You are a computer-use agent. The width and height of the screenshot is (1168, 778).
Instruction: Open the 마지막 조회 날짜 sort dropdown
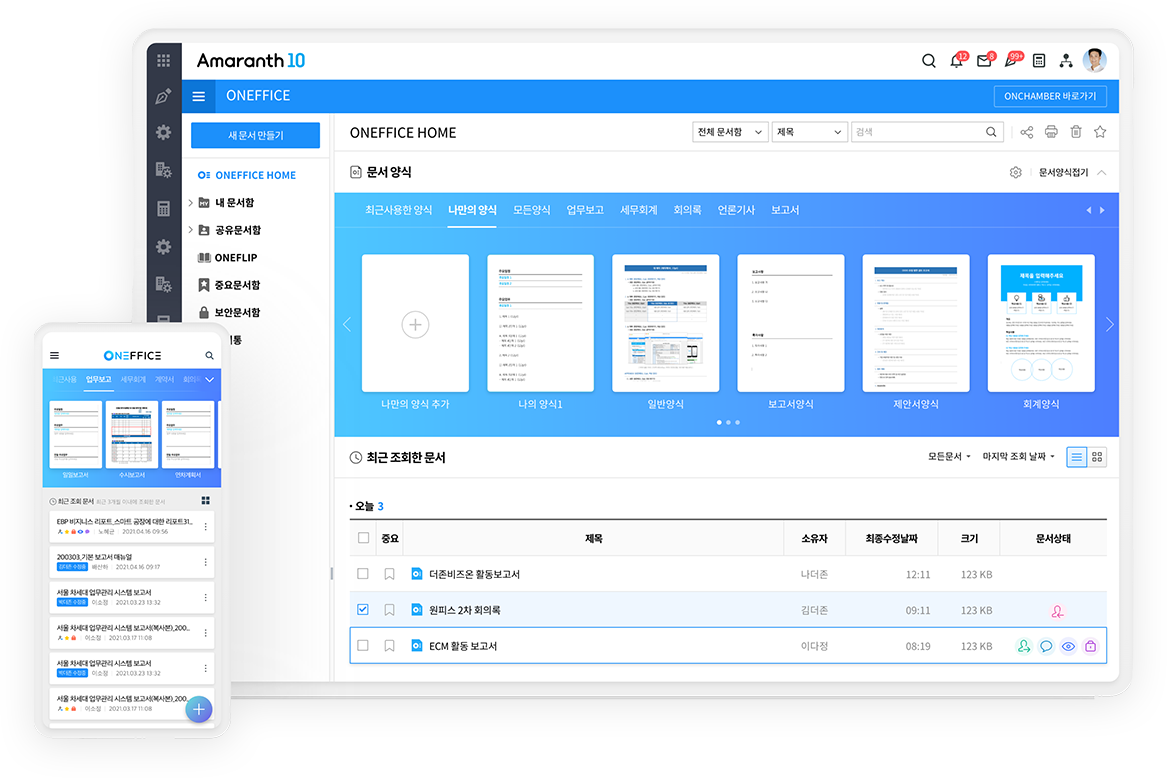pos(1018,456)
